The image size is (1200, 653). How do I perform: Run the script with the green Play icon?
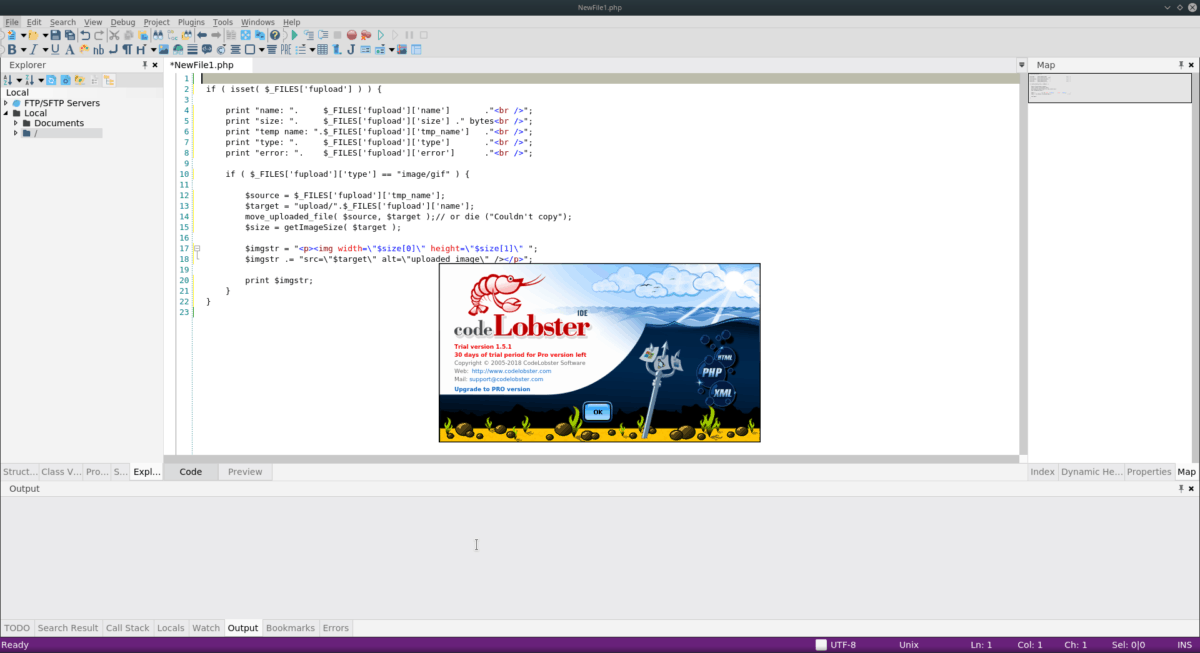click(293, 34)
